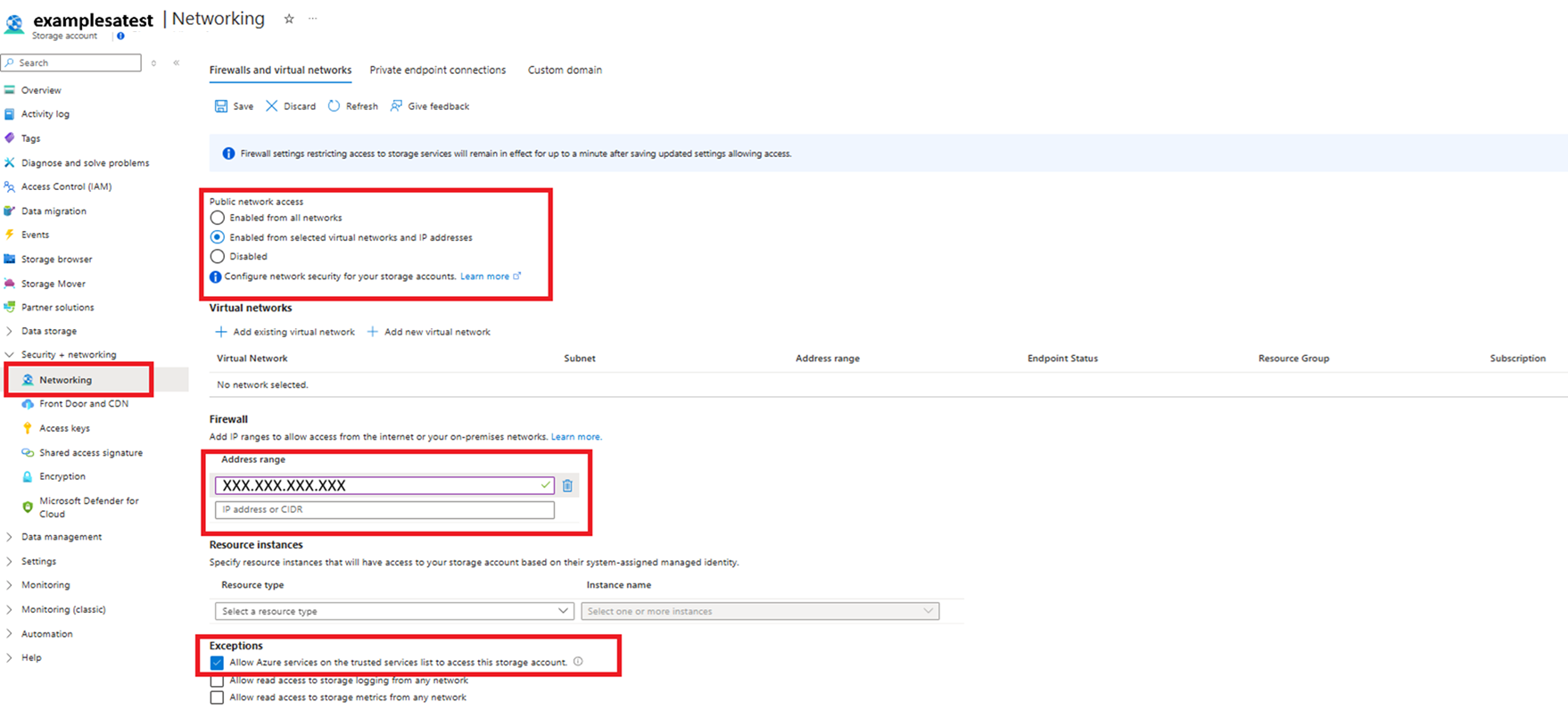Open the Data migration icon
Image resolution: width=1568 pixels, height=718 pixels.
[x=10, y=210]
